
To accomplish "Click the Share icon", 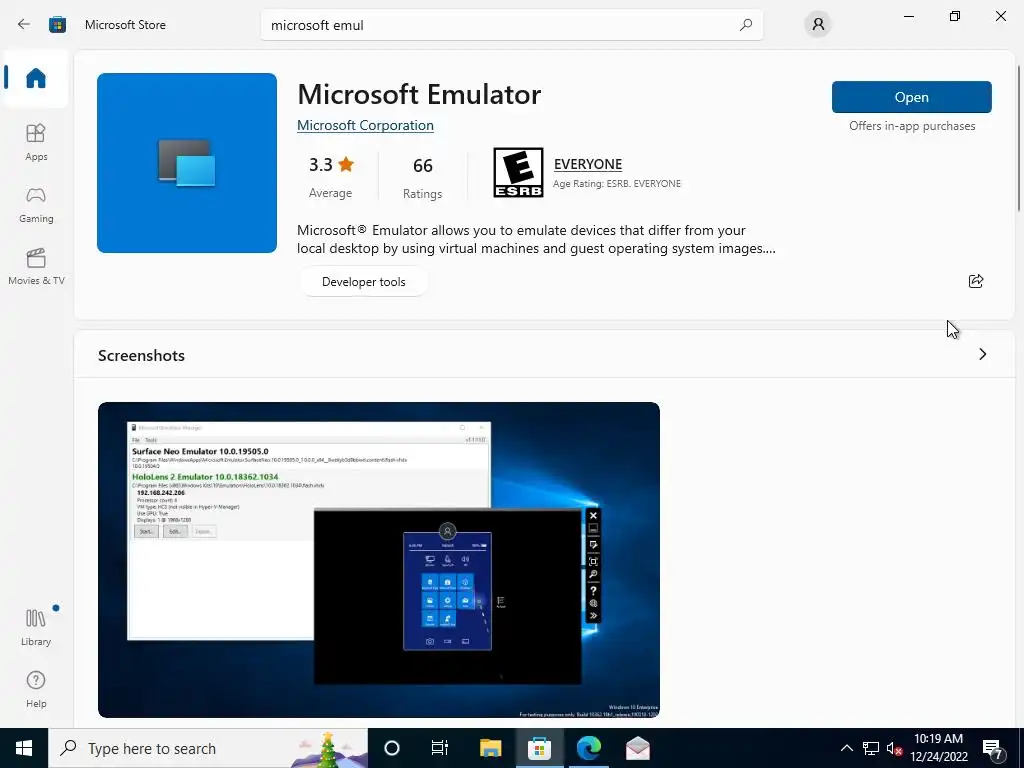I will point(976,281).
